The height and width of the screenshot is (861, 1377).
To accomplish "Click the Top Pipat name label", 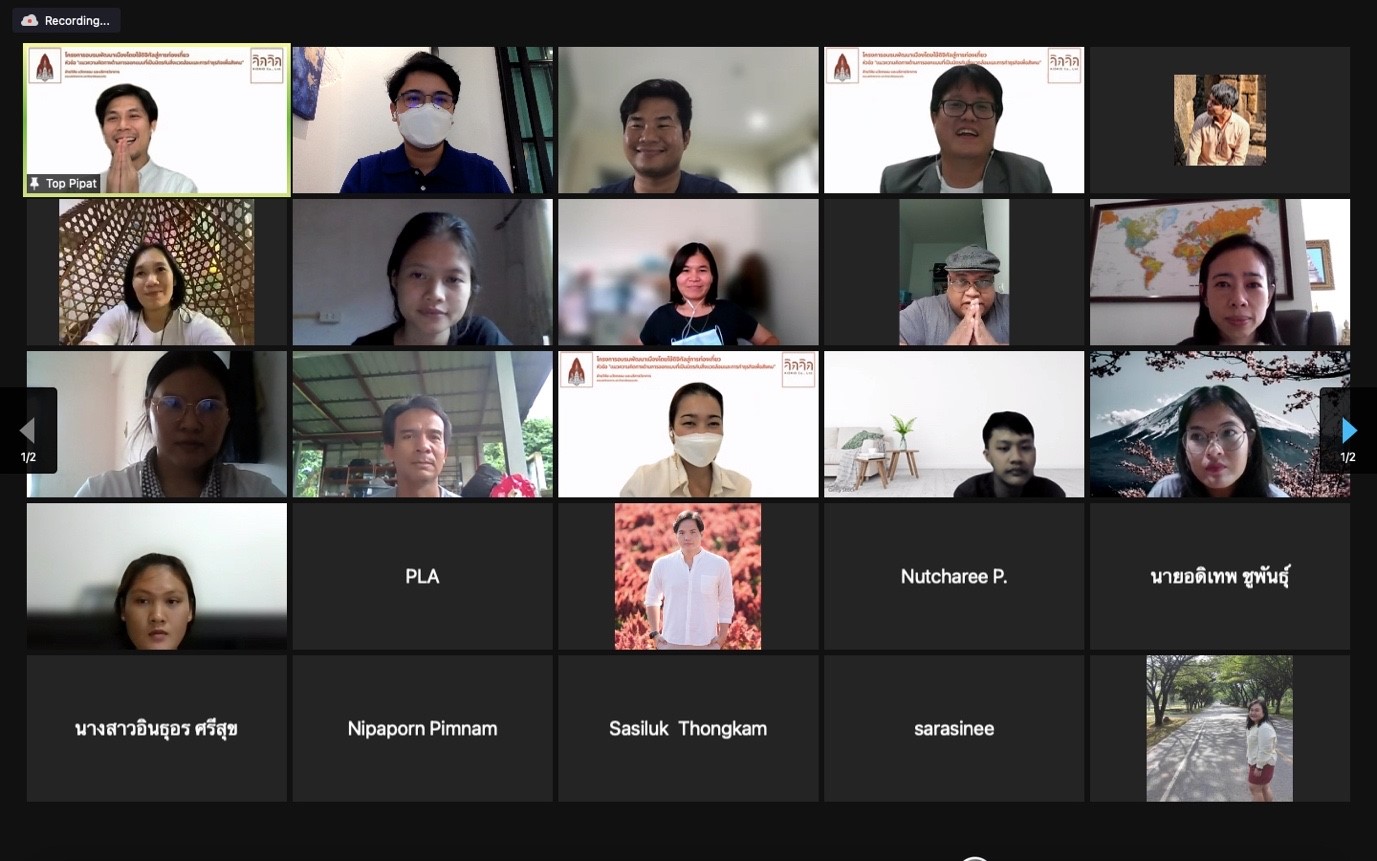I will tap(72, 184).
